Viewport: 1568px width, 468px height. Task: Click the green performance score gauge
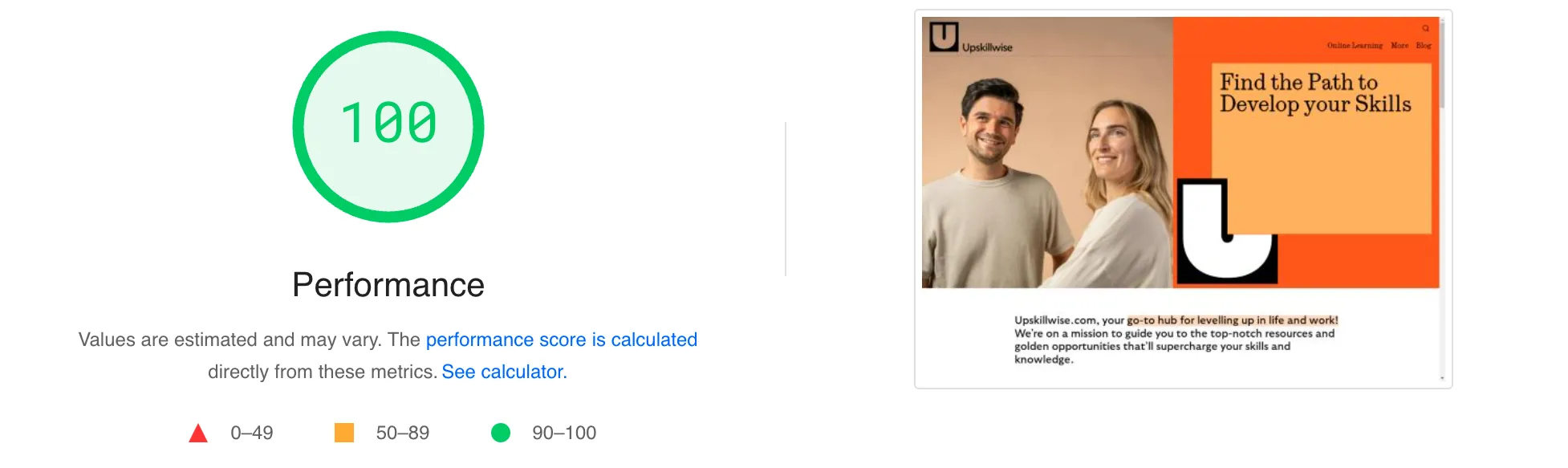pos(388,127)
